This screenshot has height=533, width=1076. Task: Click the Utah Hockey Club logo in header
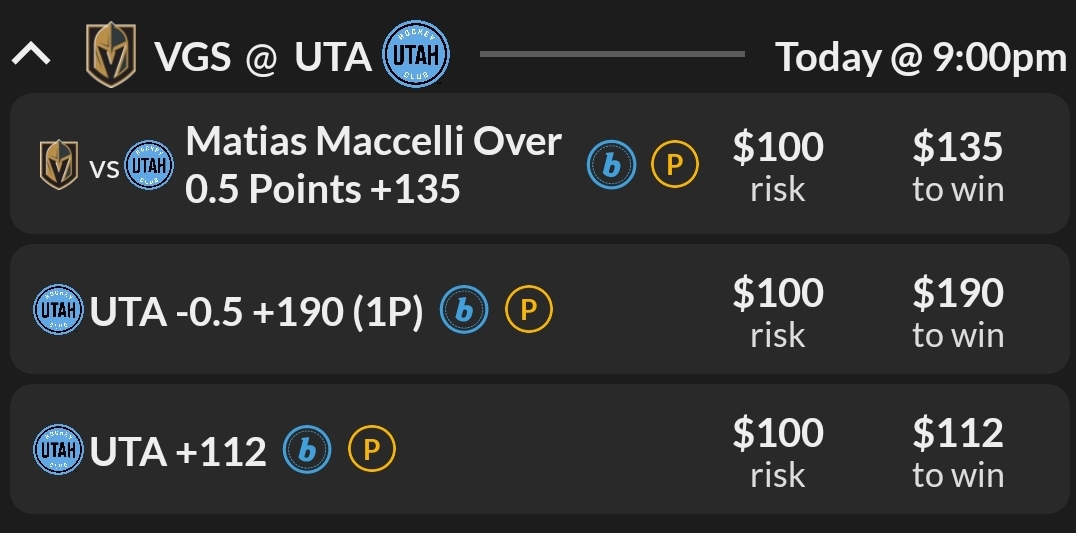point(415,54)
